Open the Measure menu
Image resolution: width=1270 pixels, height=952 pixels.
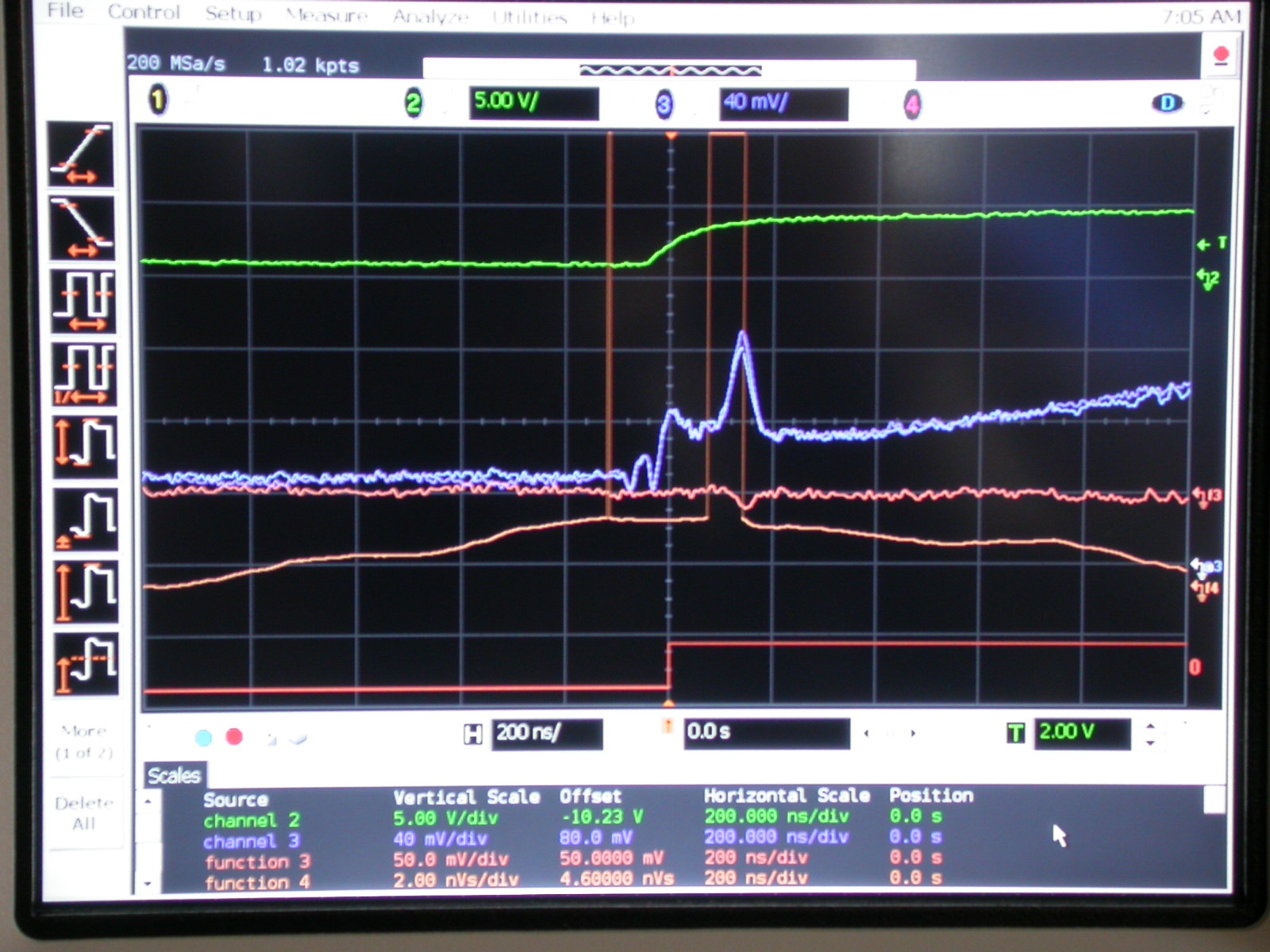pos(326,15)
